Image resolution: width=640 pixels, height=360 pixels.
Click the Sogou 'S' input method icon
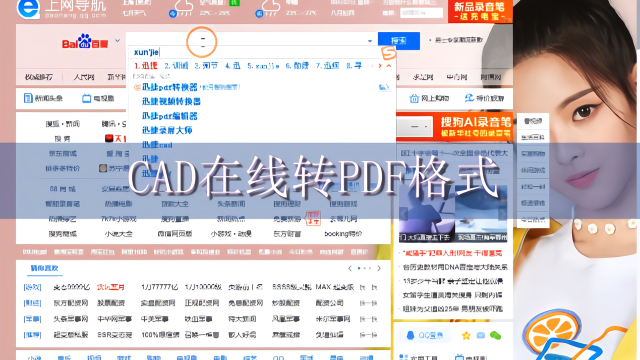click(x=389, y=53)
